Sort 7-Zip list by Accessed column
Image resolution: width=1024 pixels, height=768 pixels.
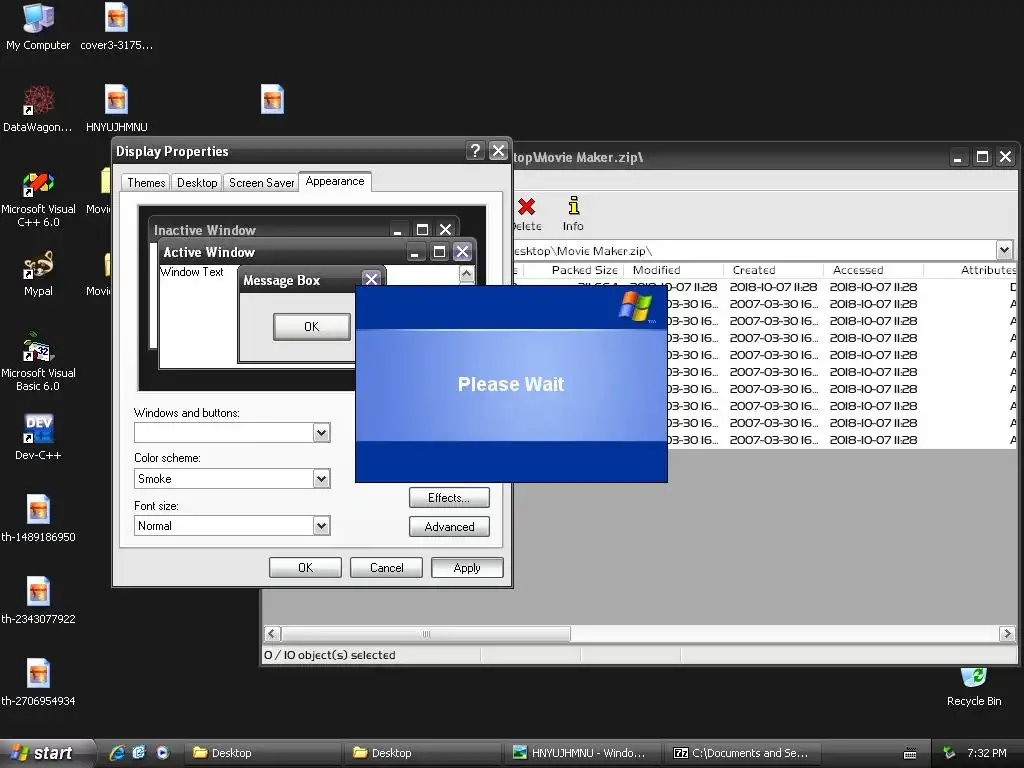pos(873,270)
